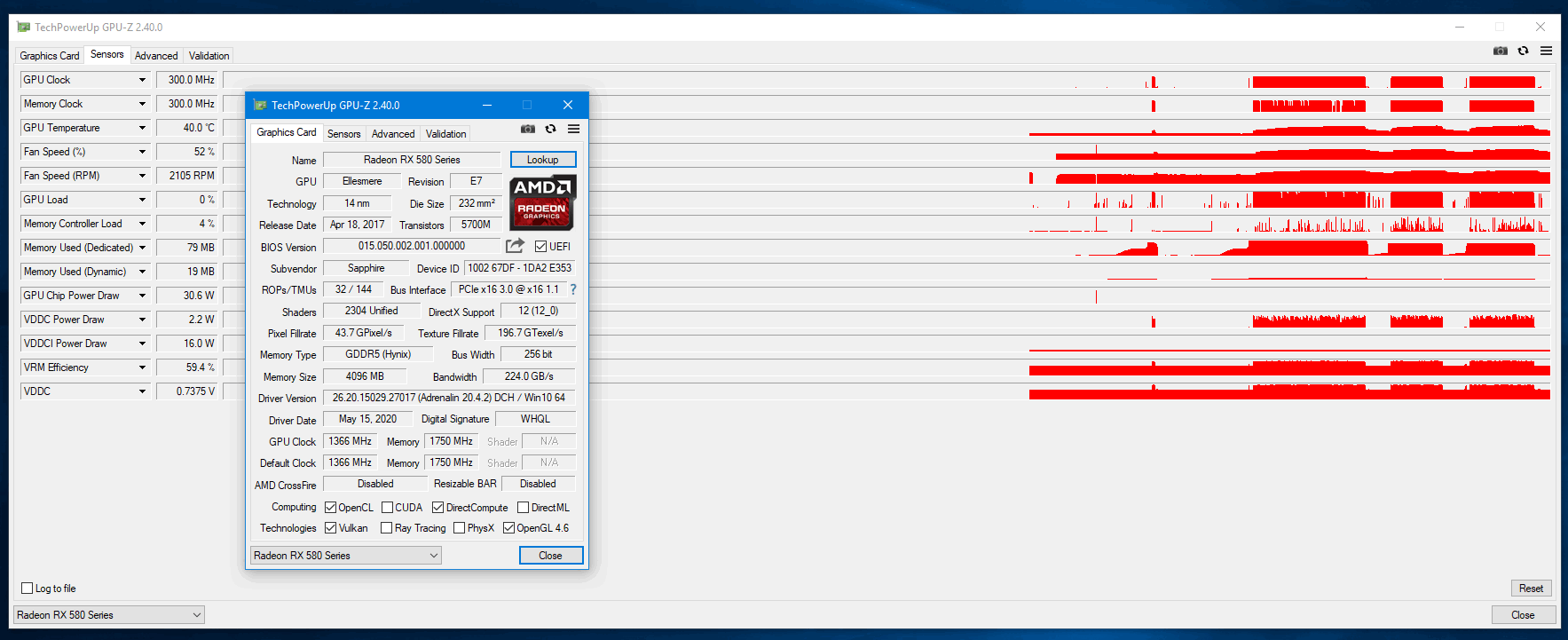Click GPU-Z app icon in back window title bar
The image size is (1568, 640).
click(x=24, y=27)
